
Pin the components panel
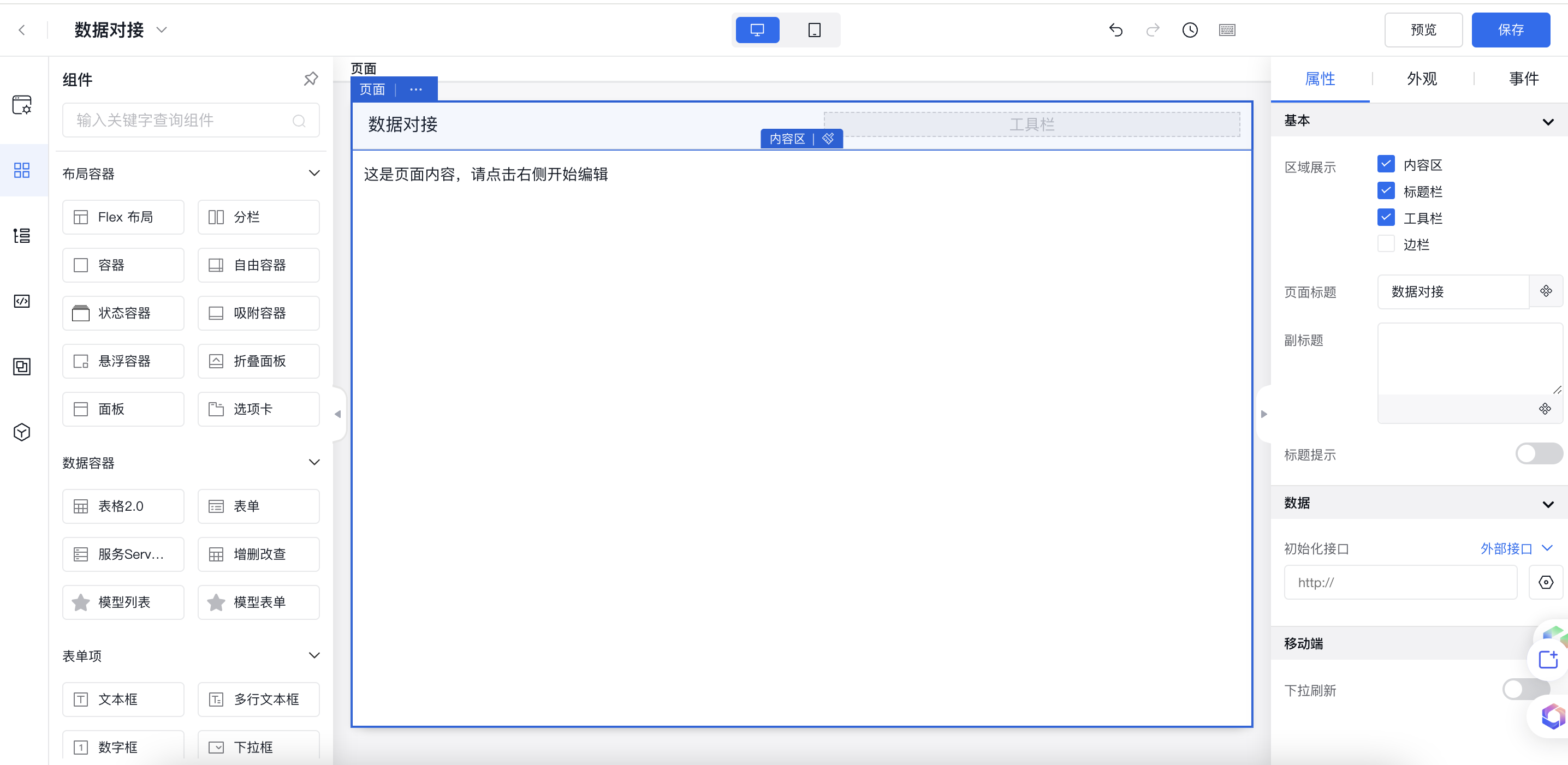point(311,79)
